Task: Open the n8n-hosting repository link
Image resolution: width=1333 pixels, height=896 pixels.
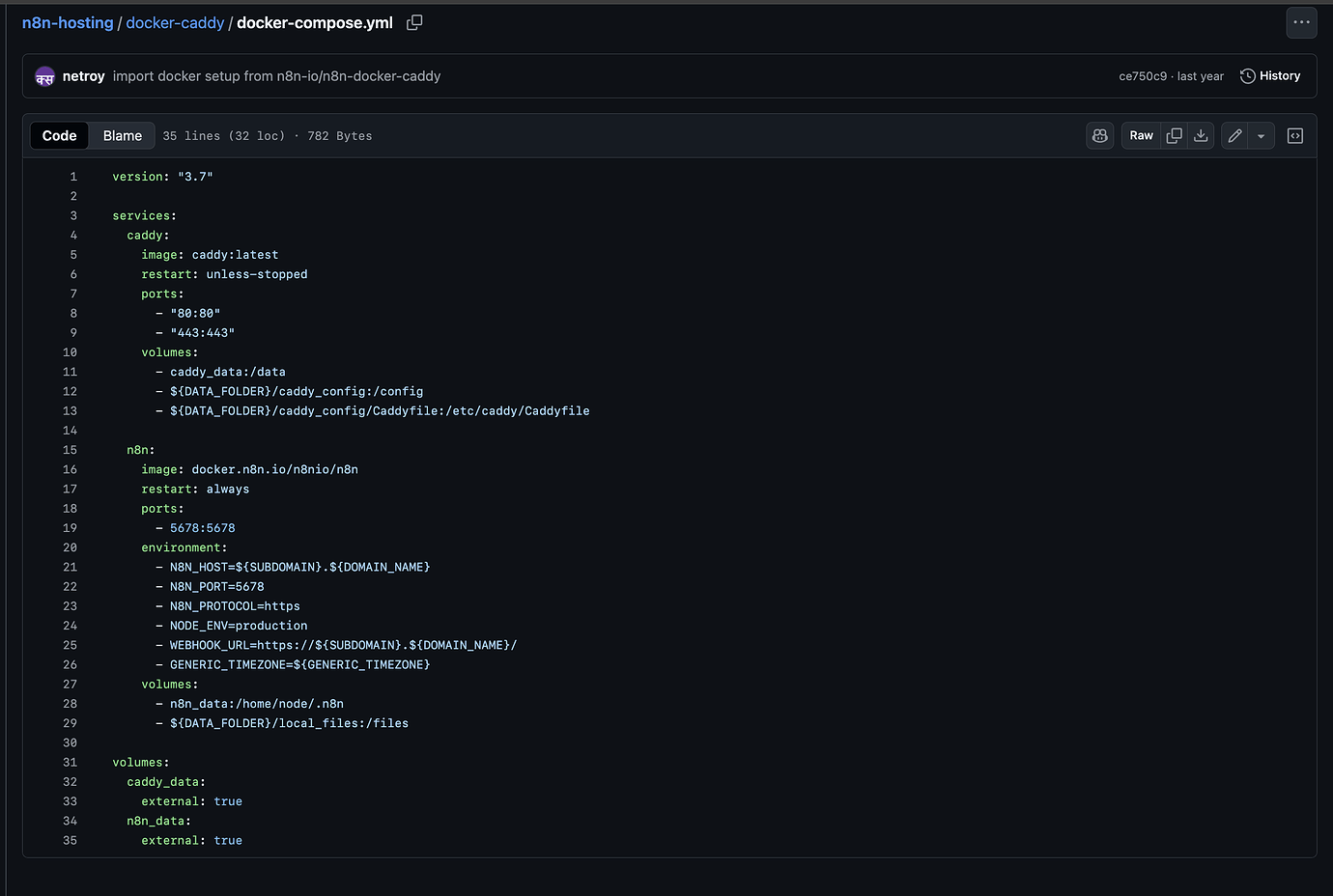Action: pyautogui.click(x=68, y=21)
